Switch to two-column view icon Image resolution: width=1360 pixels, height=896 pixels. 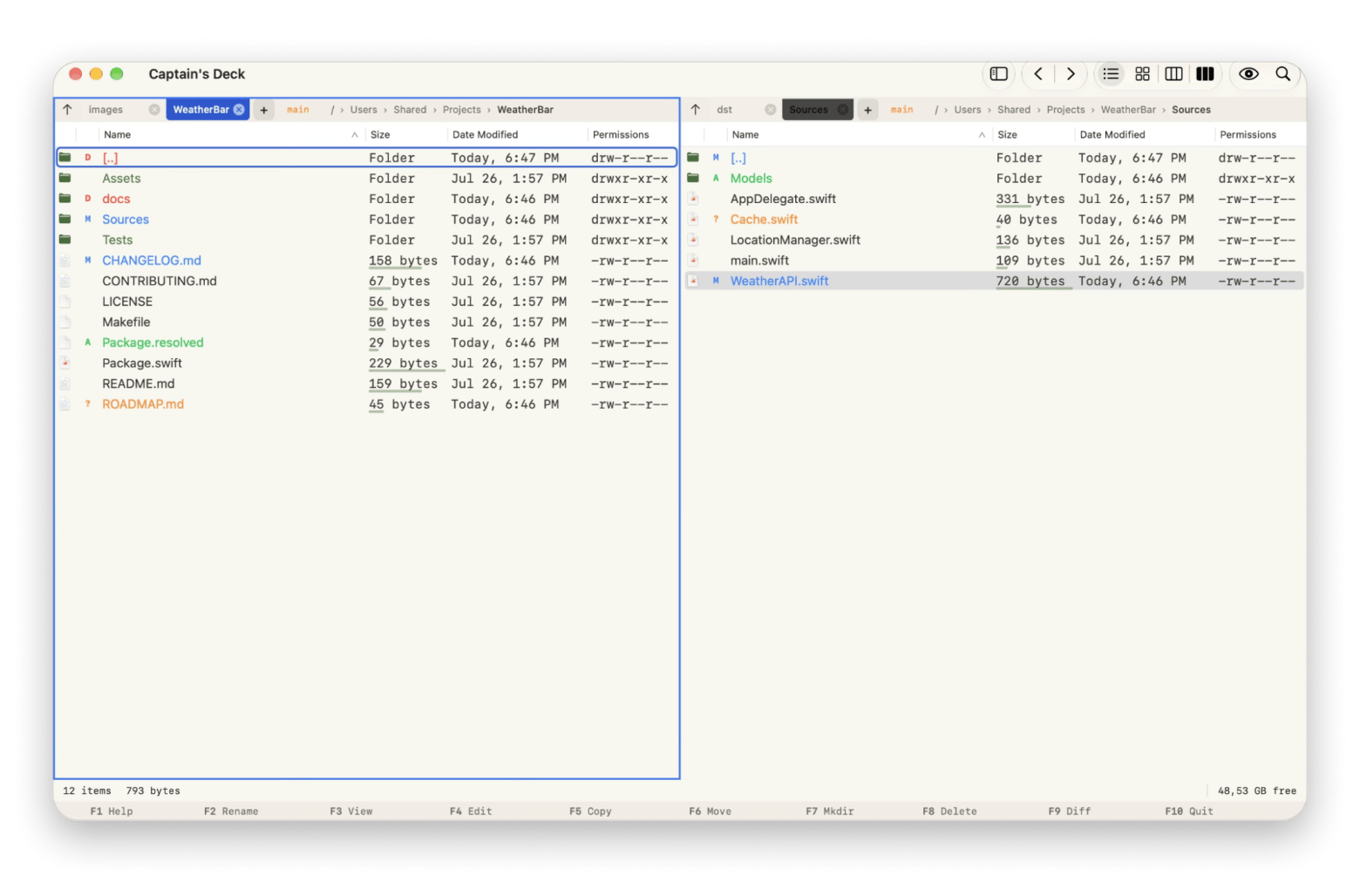(x=1173, y=74)
